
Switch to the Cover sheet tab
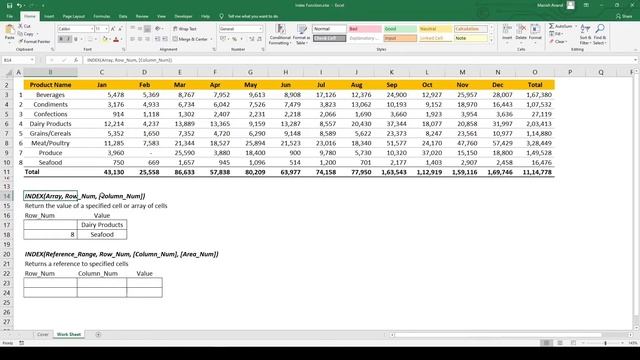42,334
